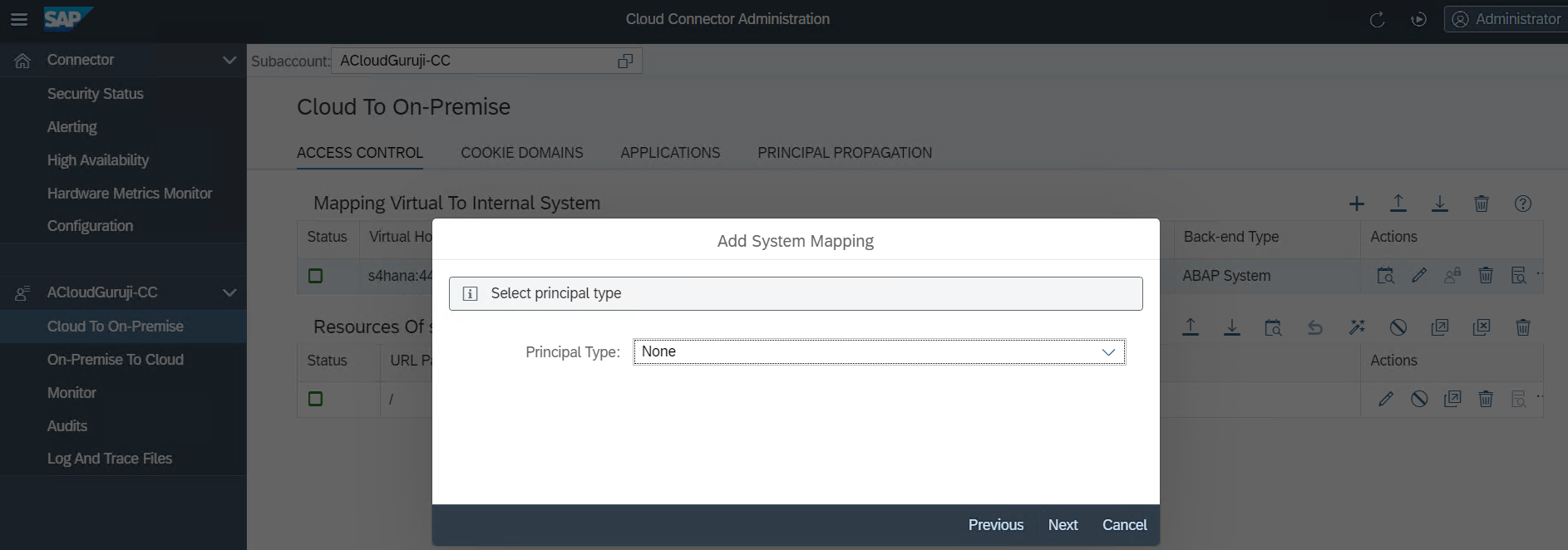Image resolution: width=1568 pixels, height=550 pixels.
Task: Click the disable resource icon in resource row
Action: point(1419,400)
